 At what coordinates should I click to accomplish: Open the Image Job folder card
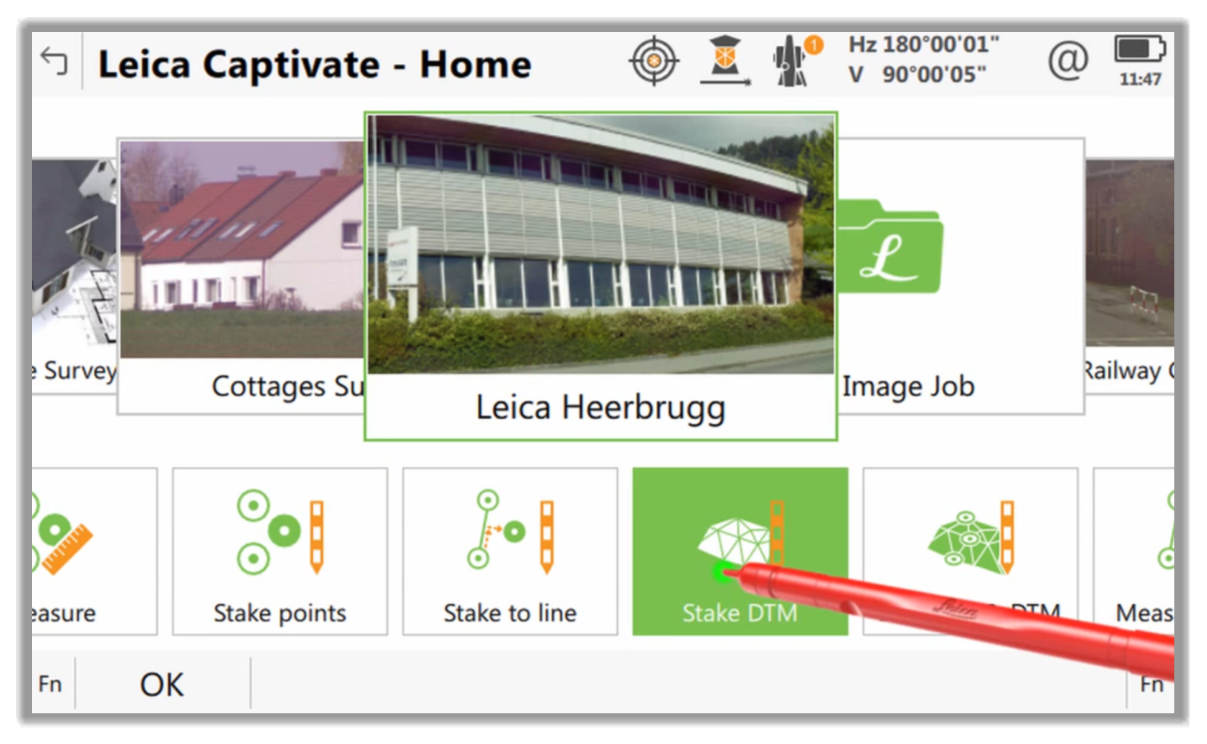960,276
